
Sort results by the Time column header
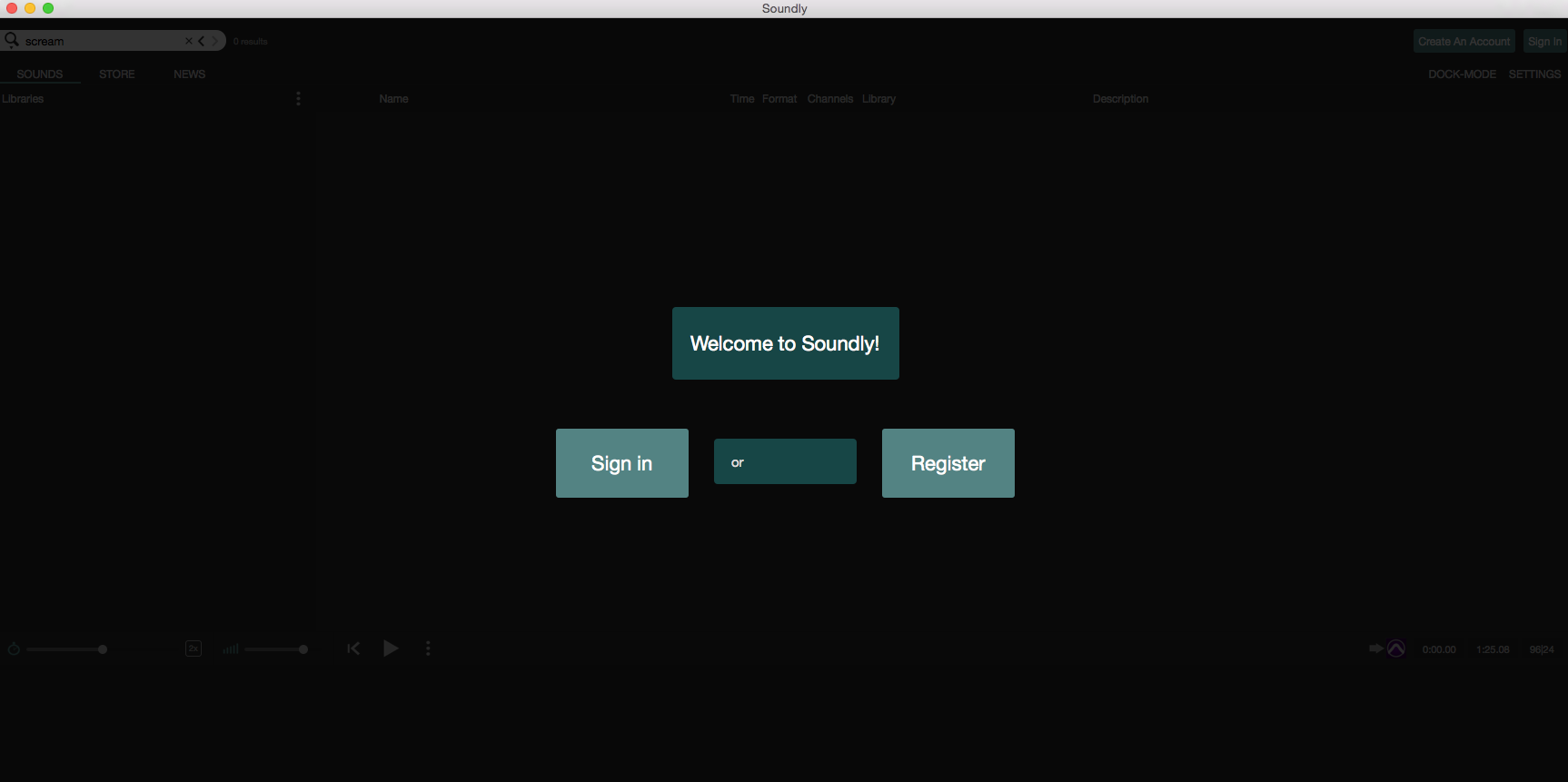(742, 99)
